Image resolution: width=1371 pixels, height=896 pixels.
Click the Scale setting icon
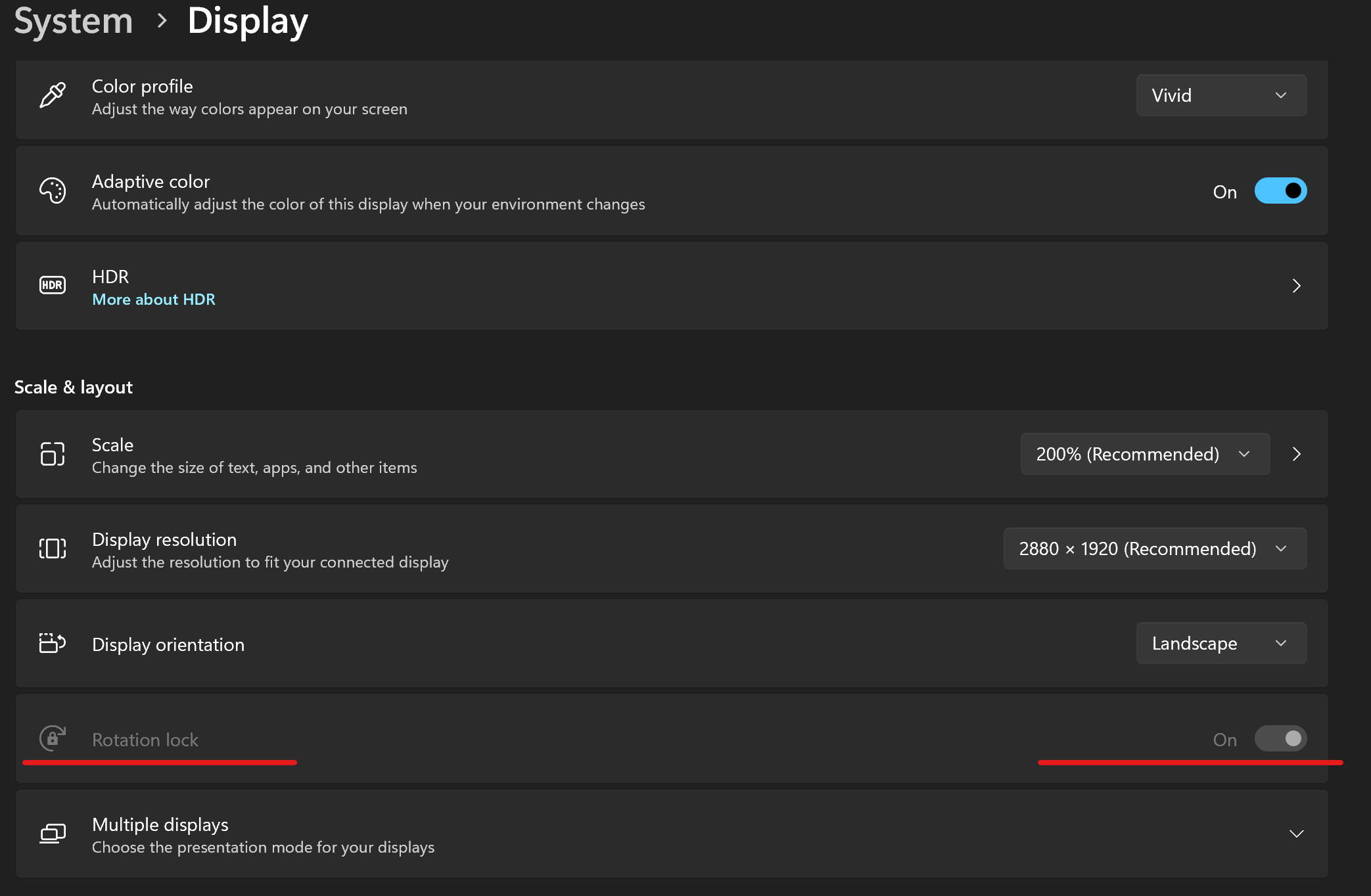pyautogui.click(x=53, y=454)
